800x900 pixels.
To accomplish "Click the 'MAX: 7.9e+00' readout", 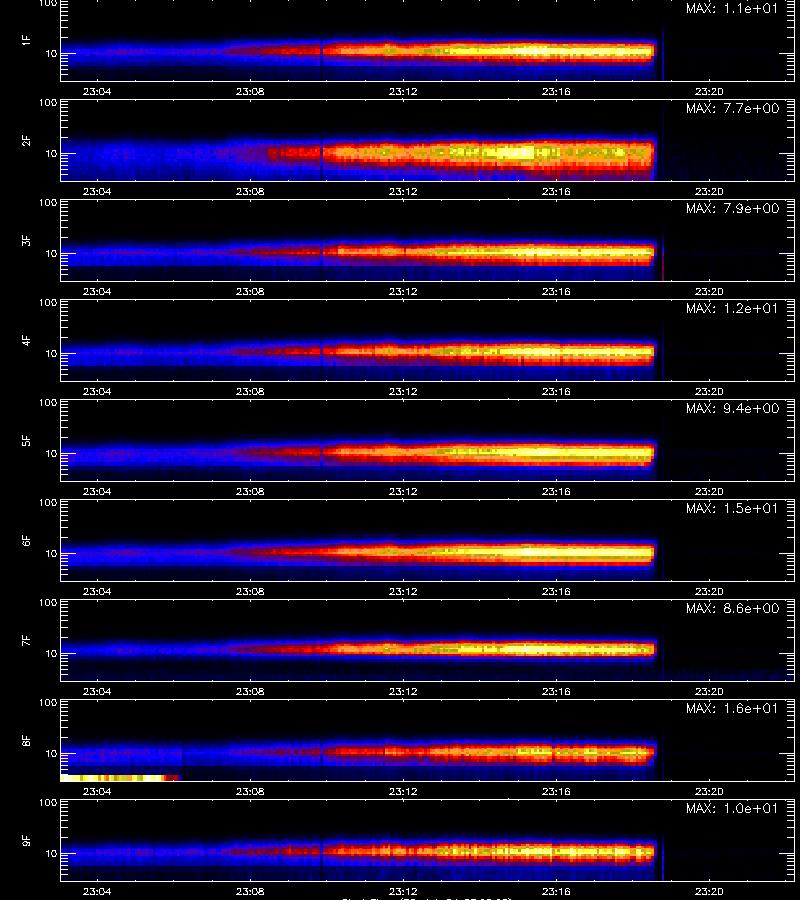I will coord(732,208).
